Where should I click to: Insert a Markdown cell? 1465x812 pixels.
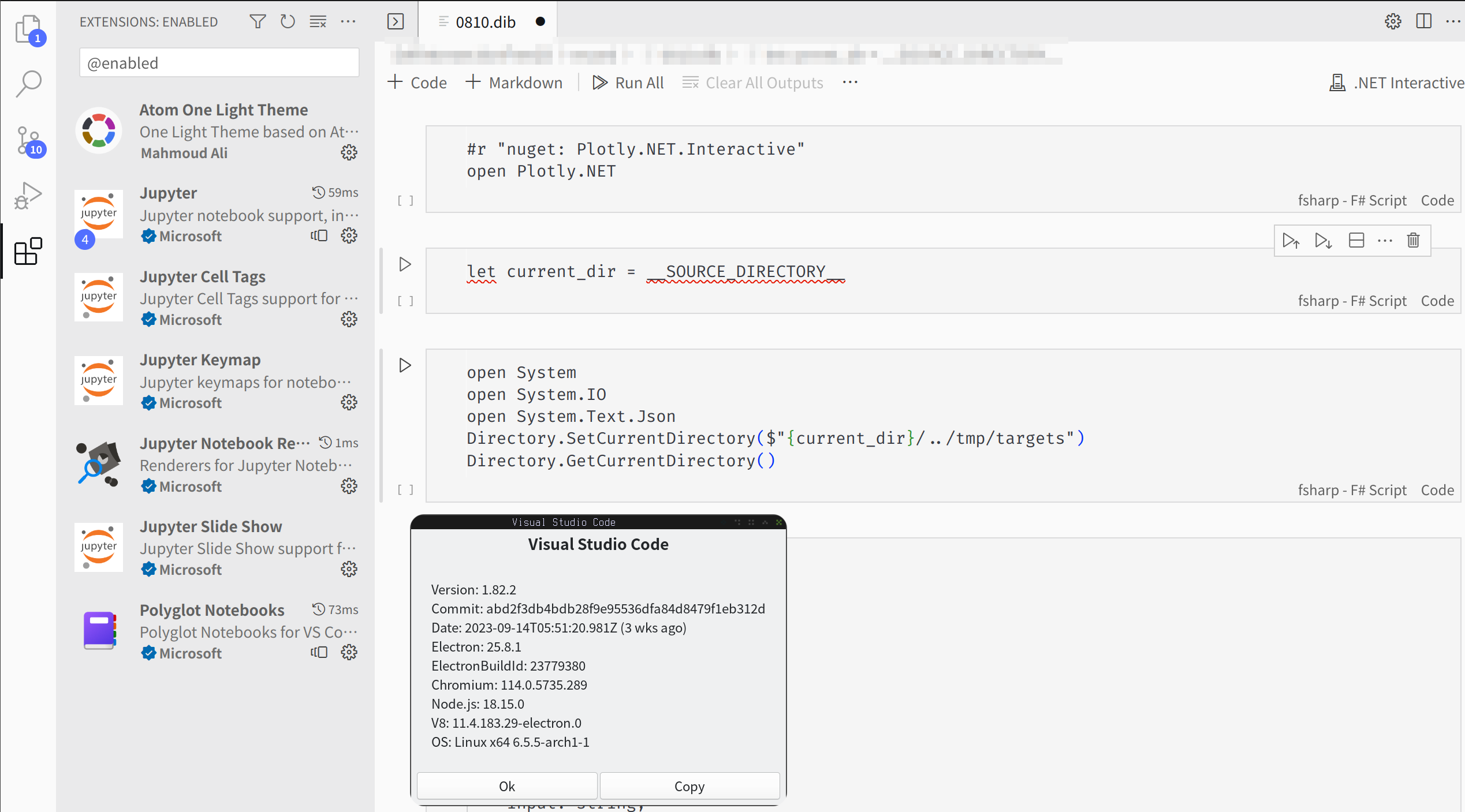tap(513, 83)
